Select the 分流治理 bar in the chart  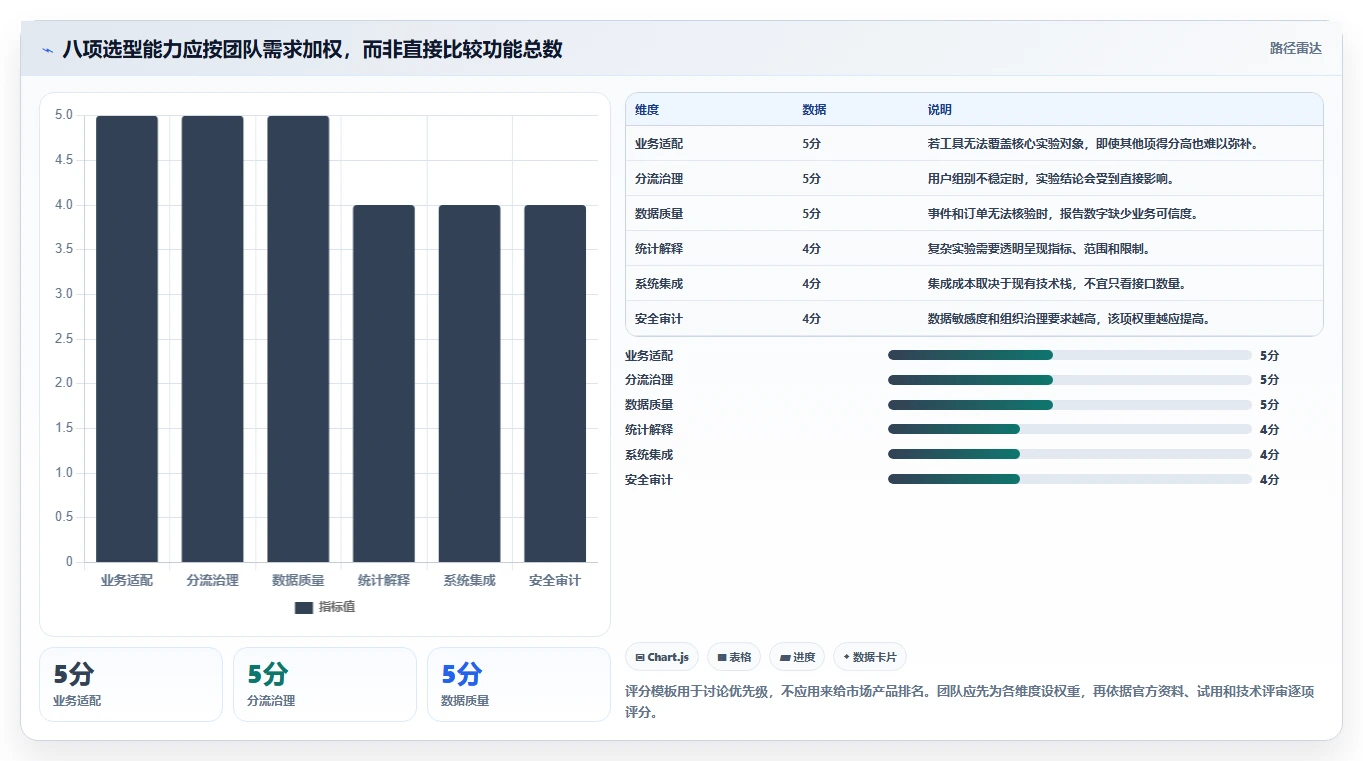213,339
